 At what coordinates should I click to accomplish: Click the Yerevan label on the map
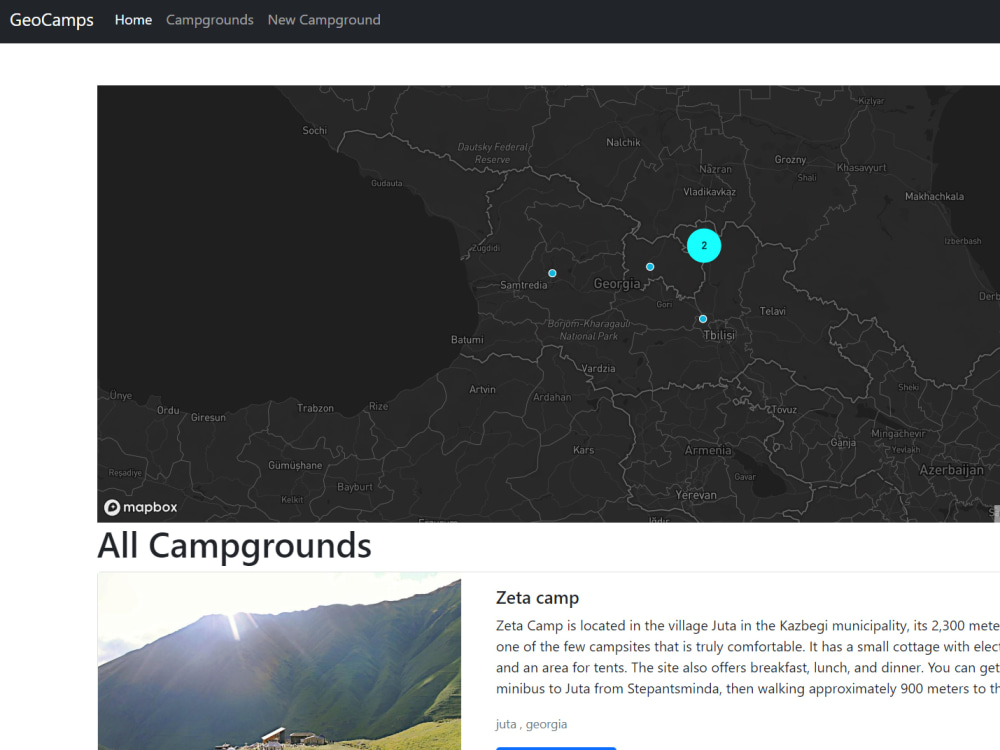click(x=696, y=495)
